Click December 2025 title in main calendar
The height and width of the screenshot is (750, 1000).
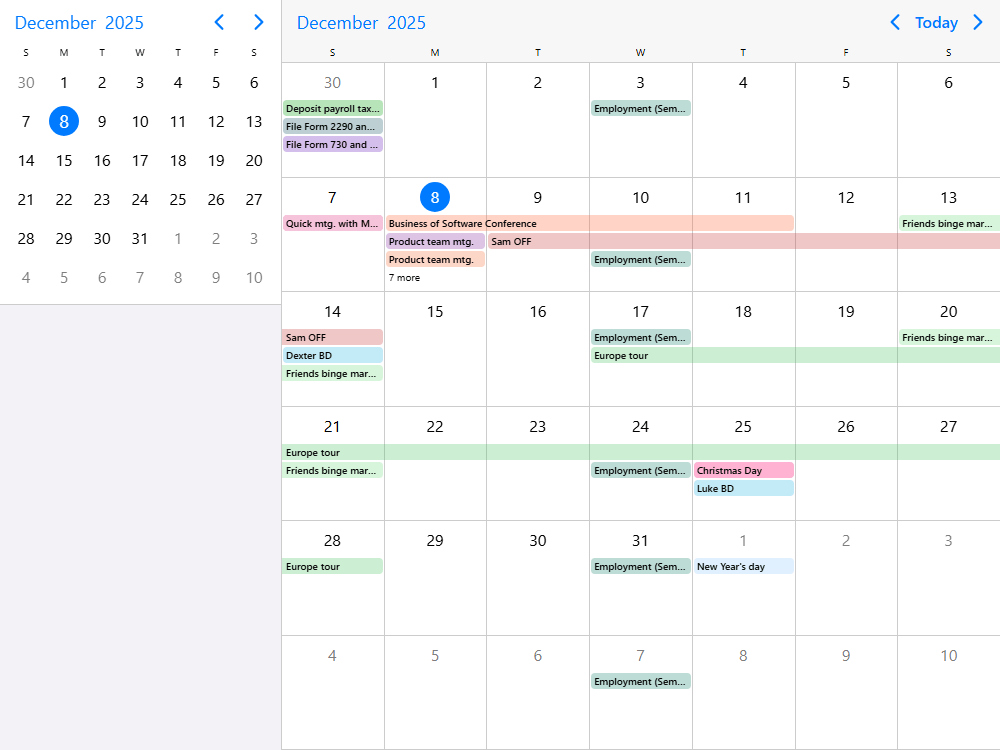(x=361, y=22)
